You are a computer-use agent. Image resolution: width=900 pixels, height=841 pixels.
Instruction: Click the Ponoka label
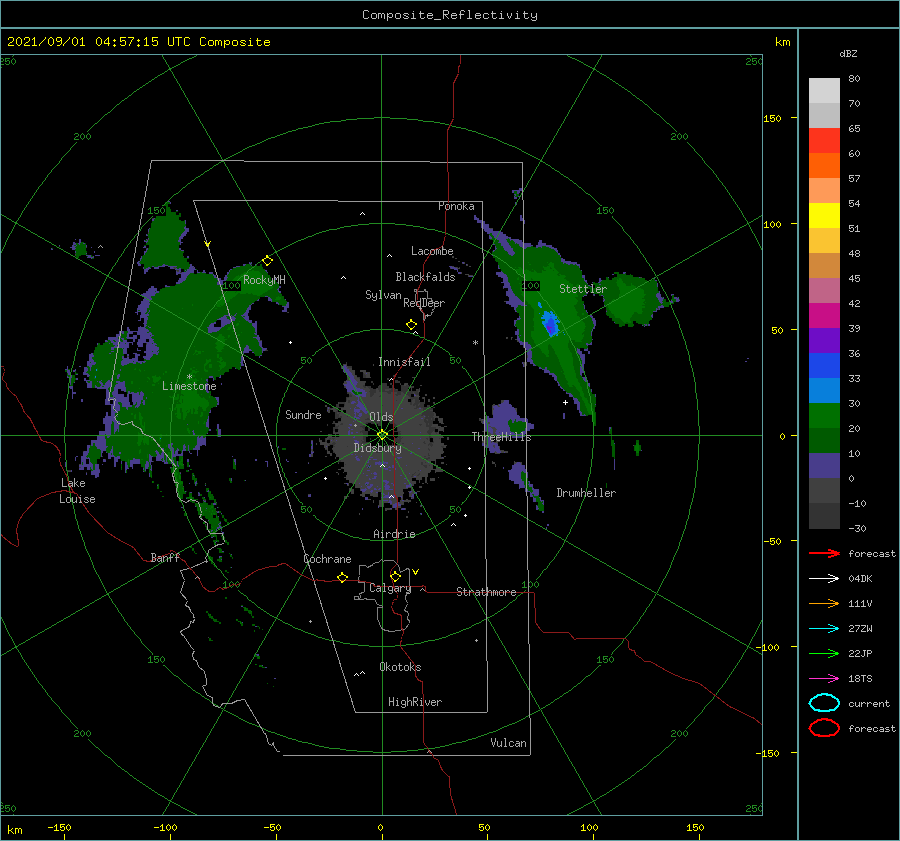pyautogui.click(x=456, y=206)
